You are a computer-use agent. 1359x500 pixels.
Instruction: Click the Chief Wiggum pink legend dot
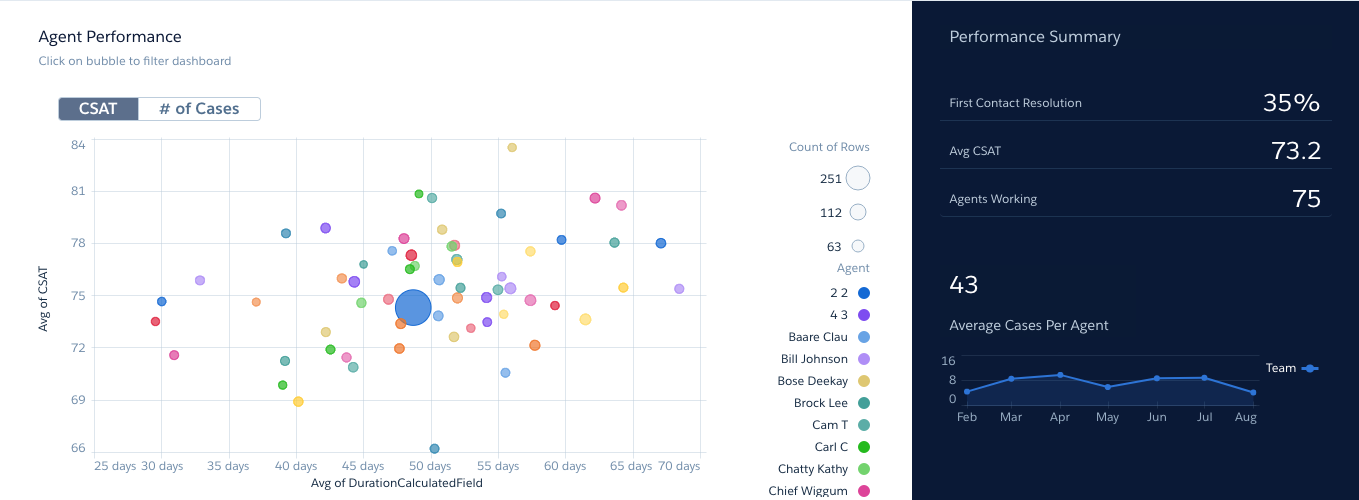click(864, 491)
